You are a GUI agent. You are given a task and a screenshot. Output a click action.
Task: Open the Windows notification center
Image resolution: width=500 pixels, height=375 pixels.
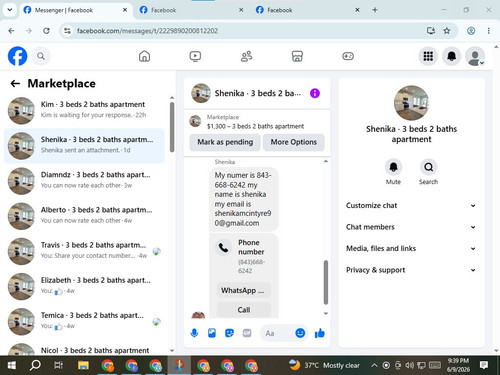484,365
